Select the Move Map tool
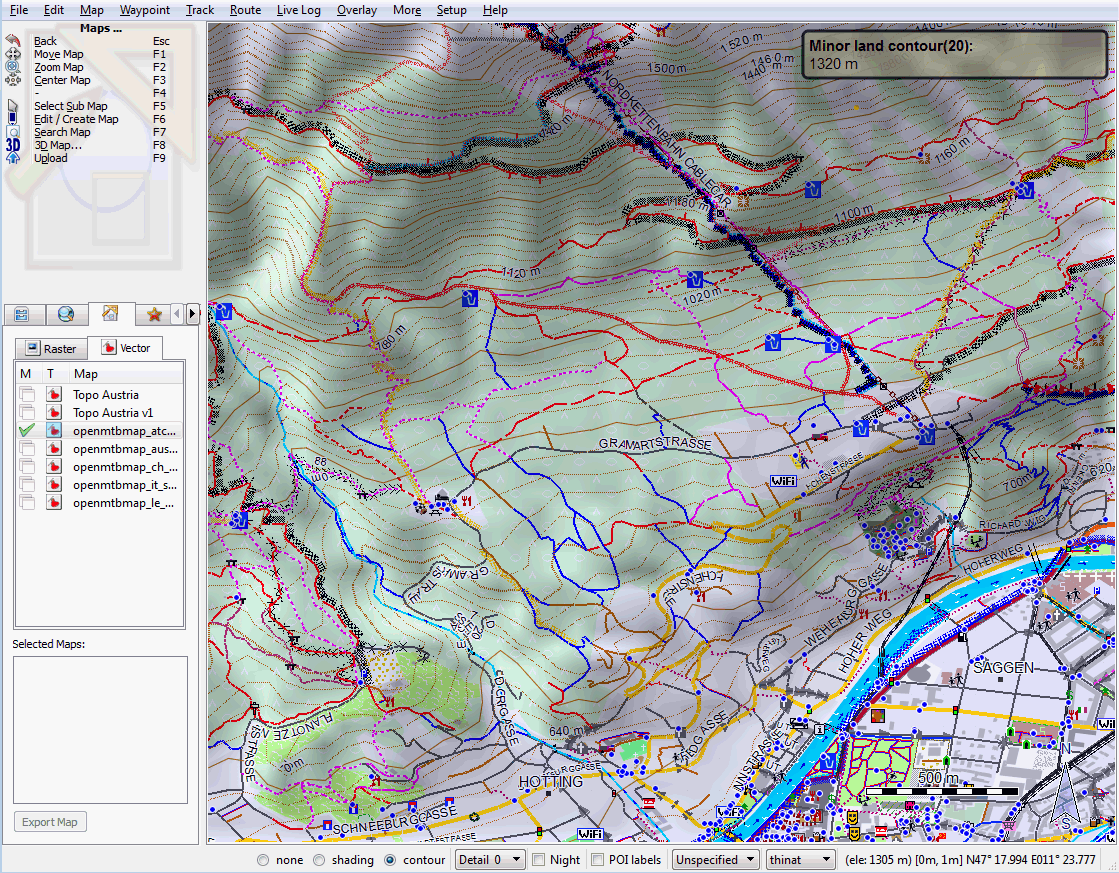1119x873 pixels. pos(58,53)
